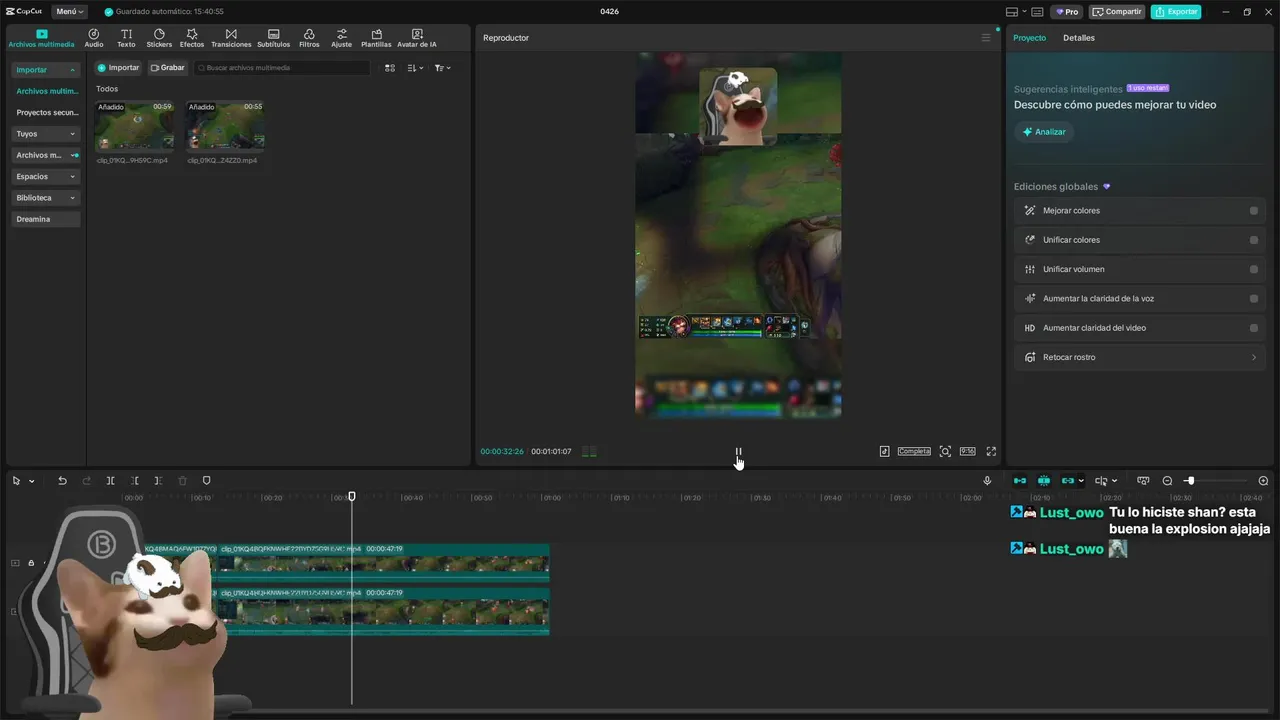Screen dimensions: 1280x720
Task: Open the Ajuste panel
Action: (x=342, y=38)
